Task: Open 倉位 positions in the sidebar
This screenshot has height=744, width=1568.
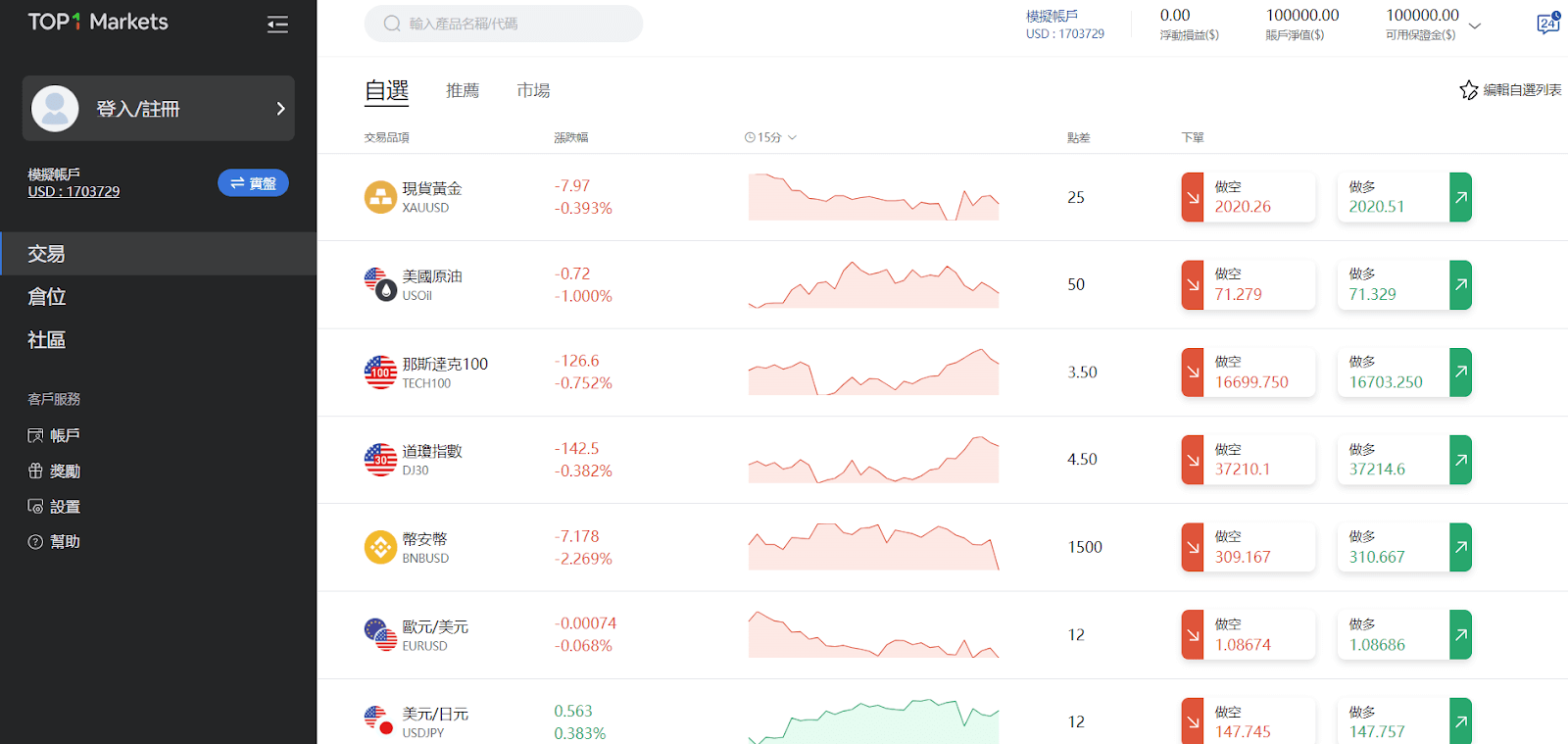Action: point(47,297)
